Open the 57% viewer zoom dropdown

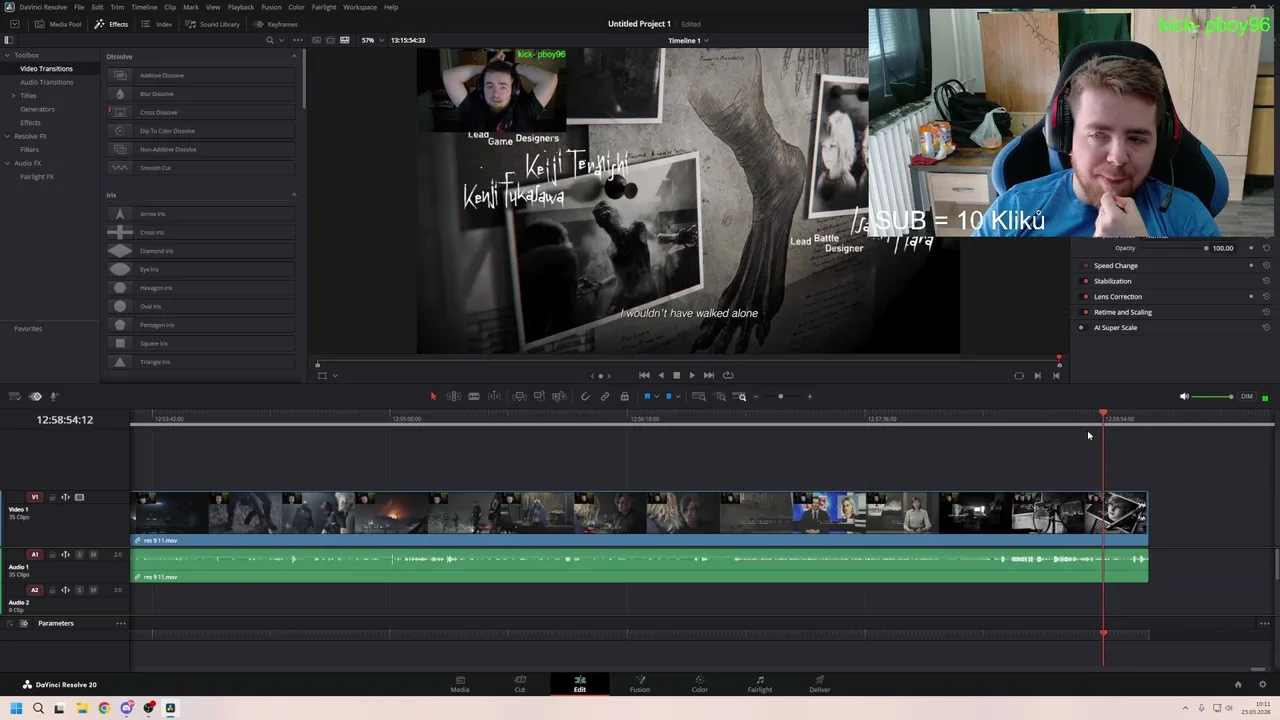click(371, 40)
